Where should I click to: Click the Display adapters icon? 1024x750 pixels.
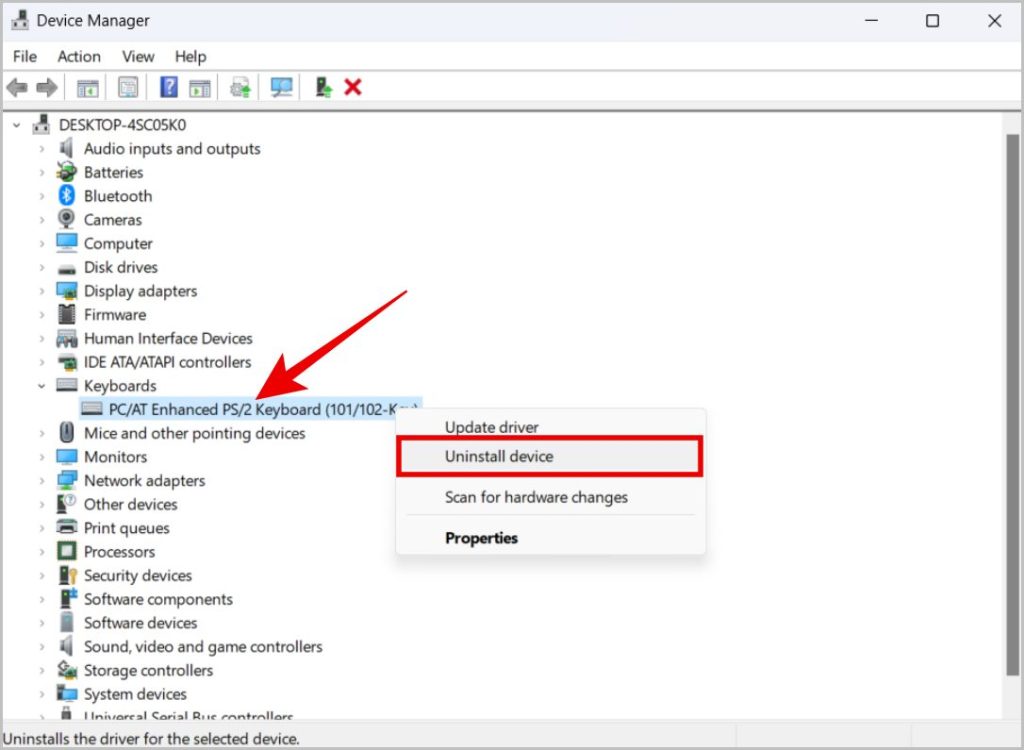pos(67,291)
